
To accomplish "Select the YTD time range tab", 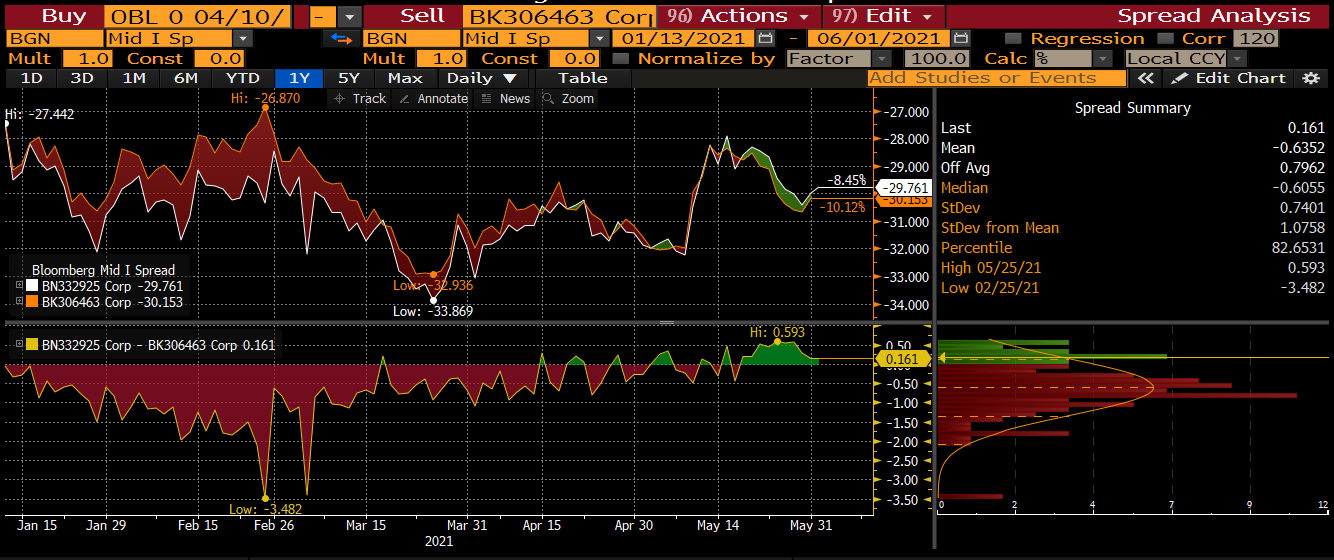I will point(242,78).
